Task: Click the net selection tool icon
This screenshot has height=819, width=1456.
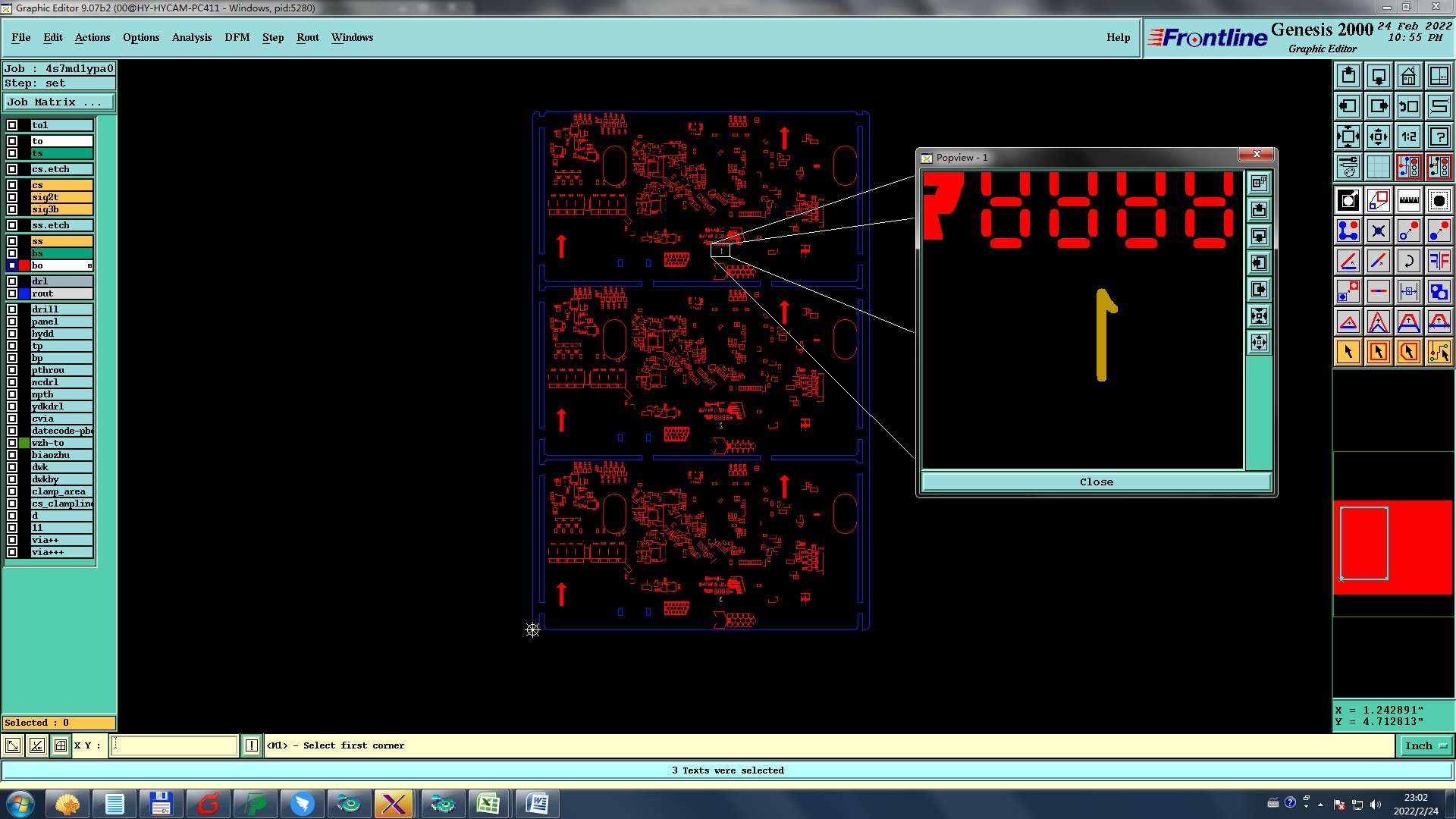Action: tap(1439, 352)
